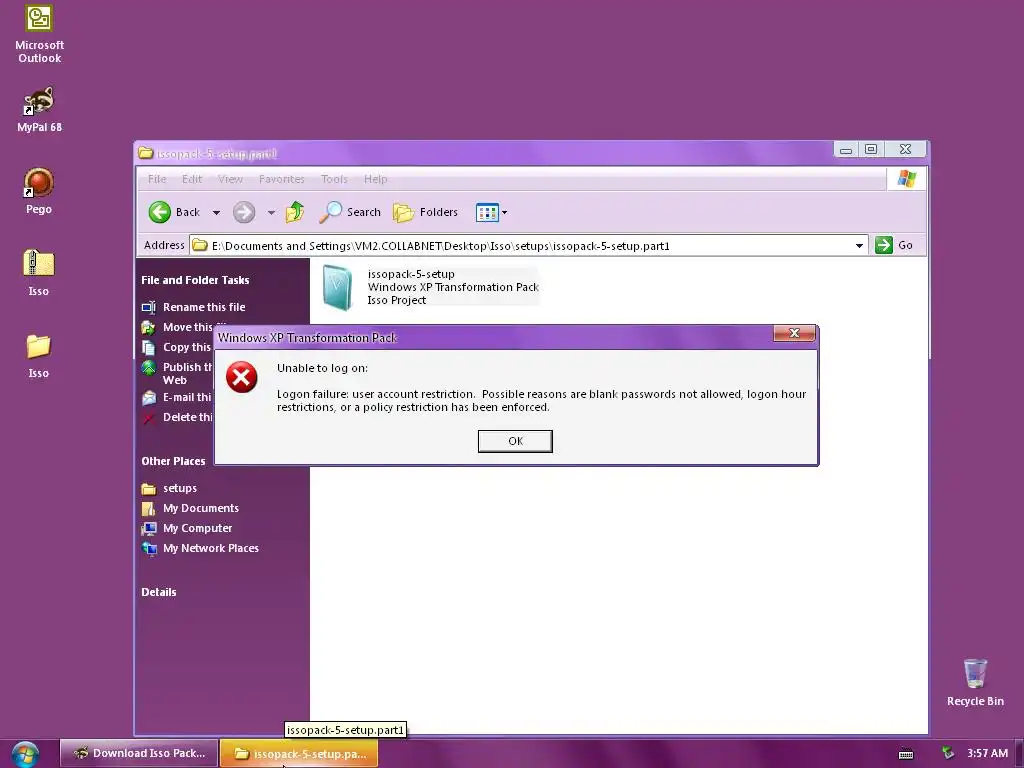
Task: Select the Isso folder desktop icon
Action: [39, 356]
